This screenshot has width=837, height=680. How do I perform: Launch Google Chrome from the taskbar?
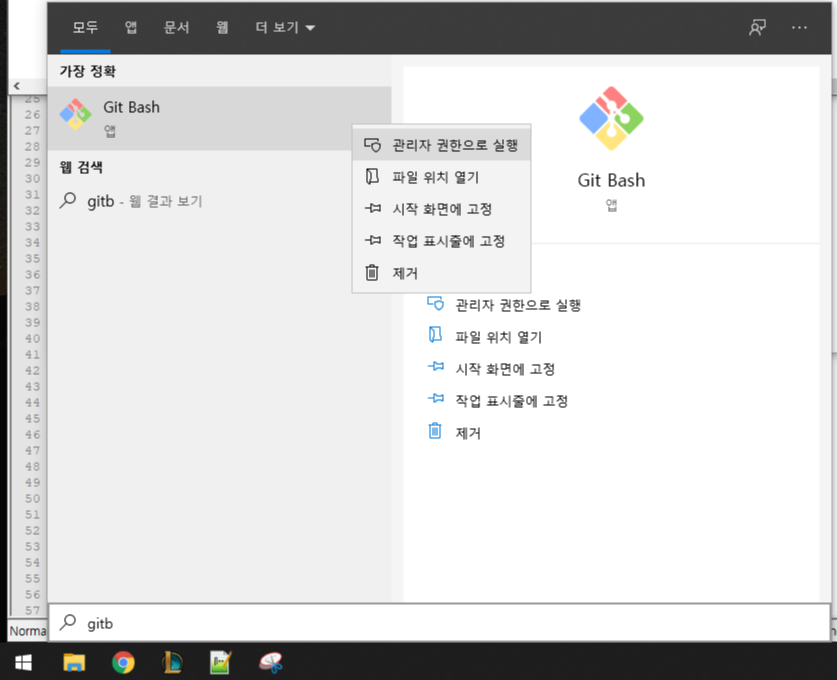123,662
